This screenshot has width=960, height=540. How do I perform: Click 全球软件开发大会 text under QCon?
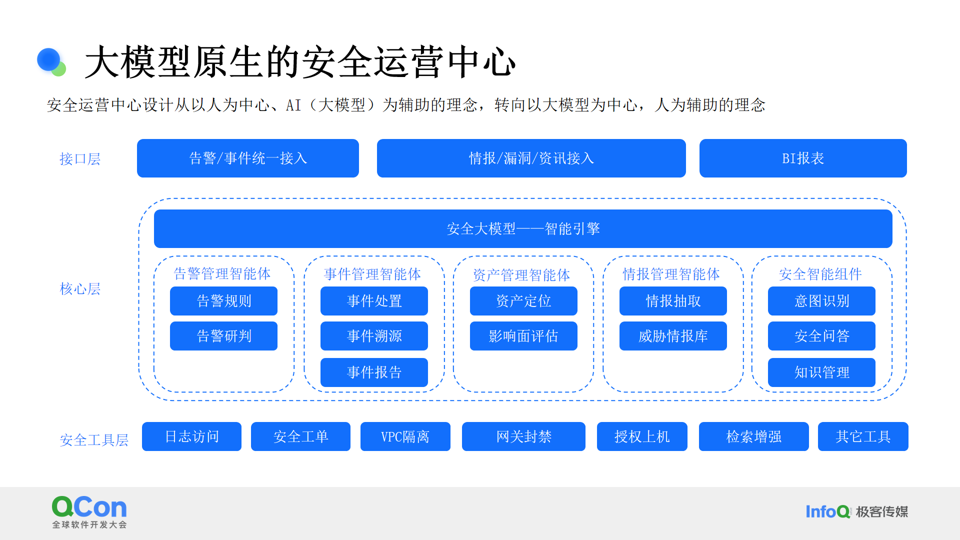point(89,525)
